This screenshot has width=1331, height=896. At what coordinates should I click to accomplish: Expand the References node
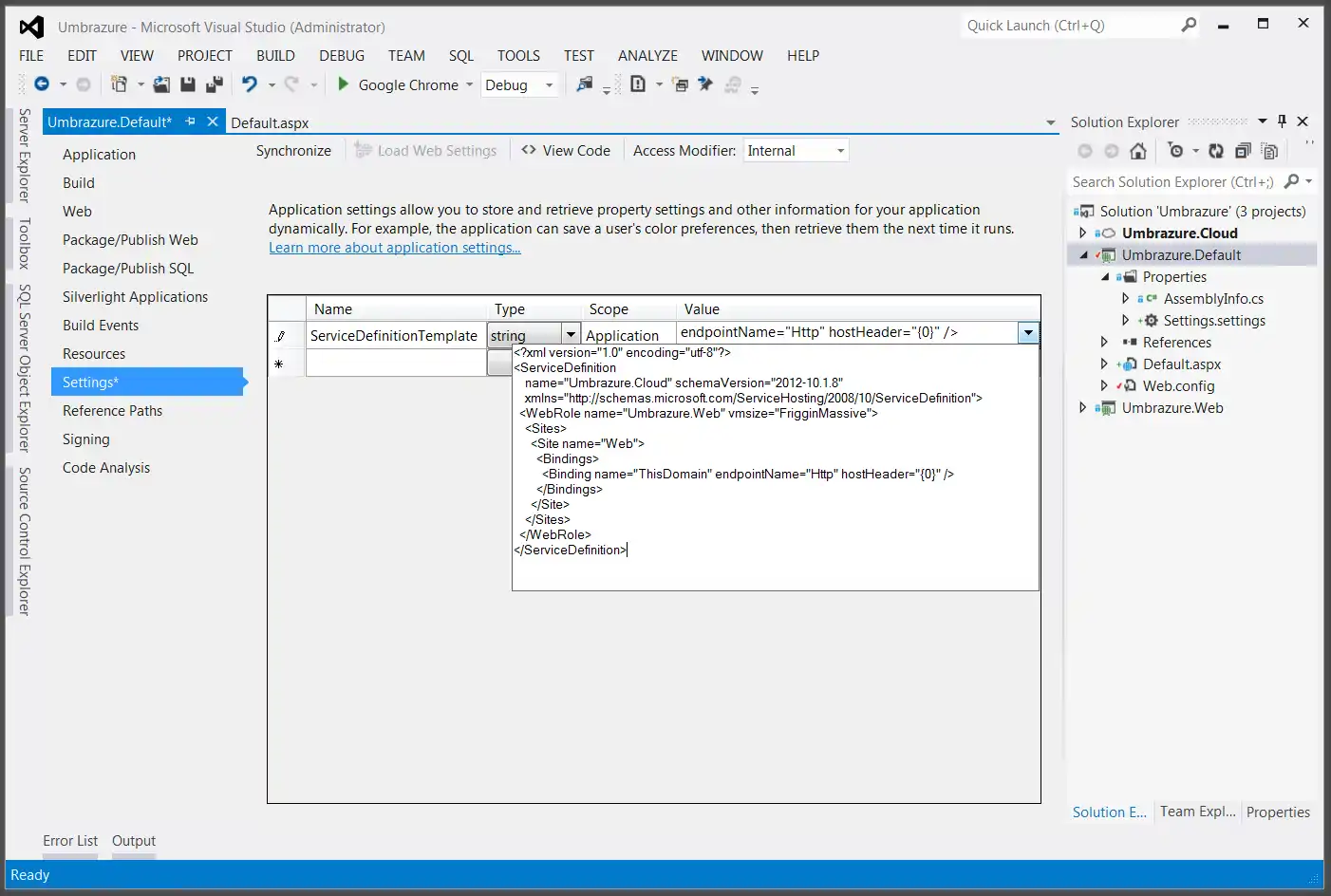1103,342
